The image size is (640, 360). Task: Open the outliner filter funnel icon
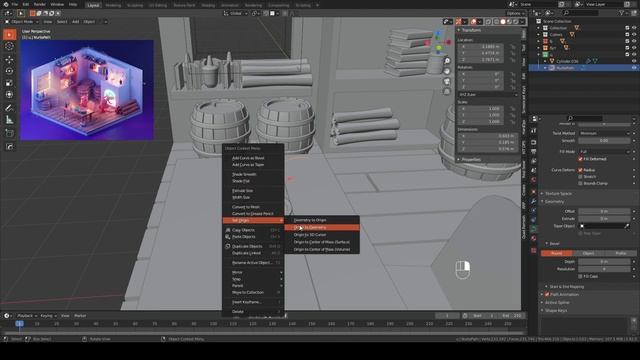(621, 13)
